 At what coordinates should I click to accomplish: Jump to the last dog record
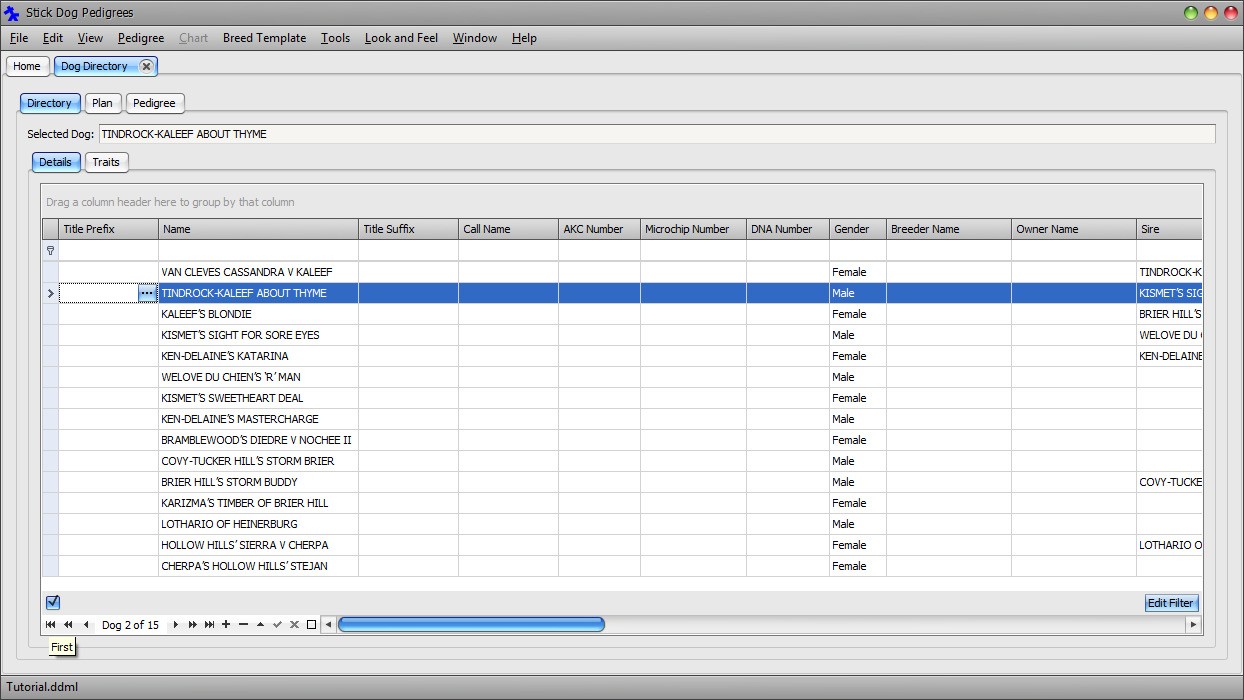(x=210, y=625)
